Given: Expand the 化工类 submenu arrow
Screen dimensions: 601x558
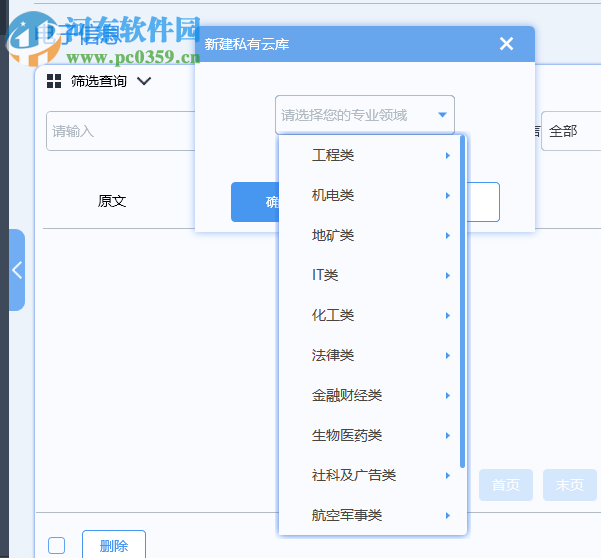Looking at the screenshot, I should [447, 315].
